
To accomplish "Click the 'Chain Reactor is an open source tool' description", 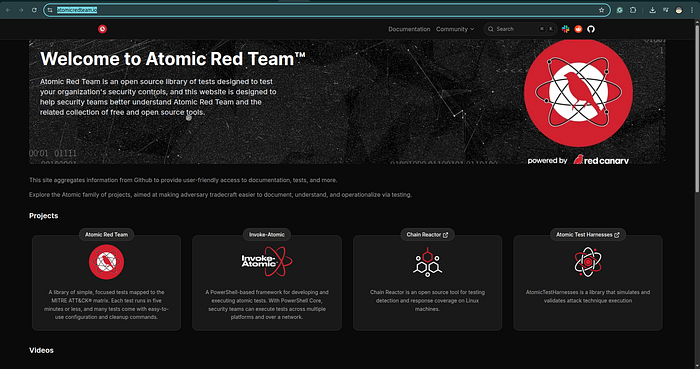I will pos(427,300).
